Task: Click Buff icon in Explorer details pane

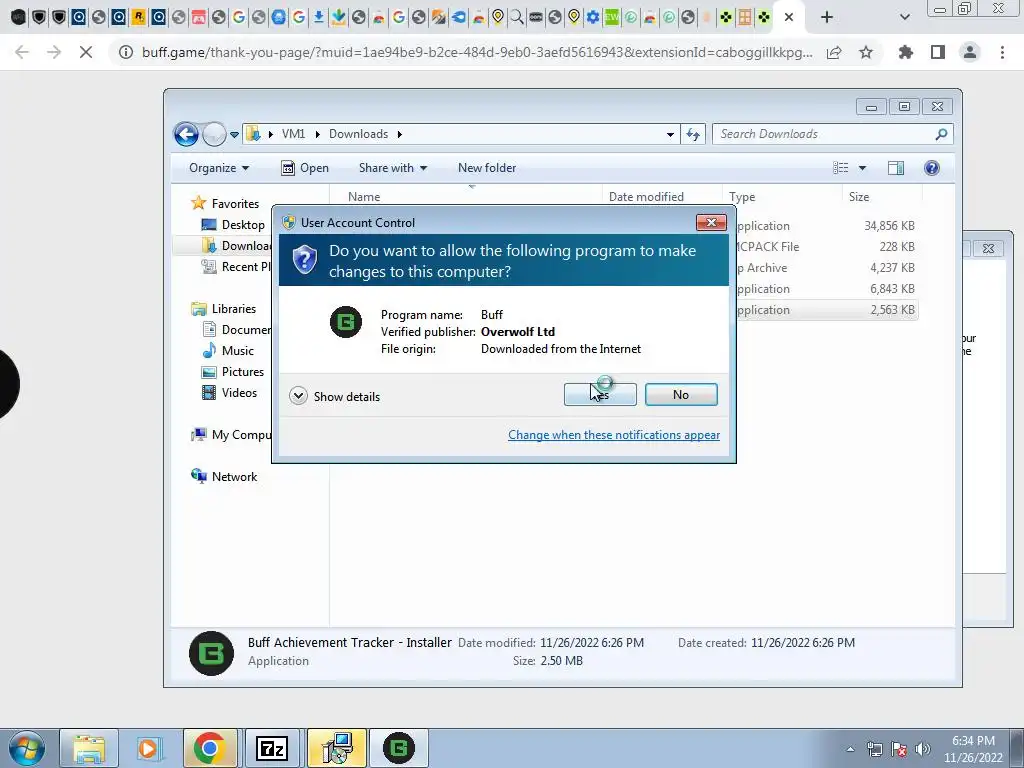Action: point(211,653)
